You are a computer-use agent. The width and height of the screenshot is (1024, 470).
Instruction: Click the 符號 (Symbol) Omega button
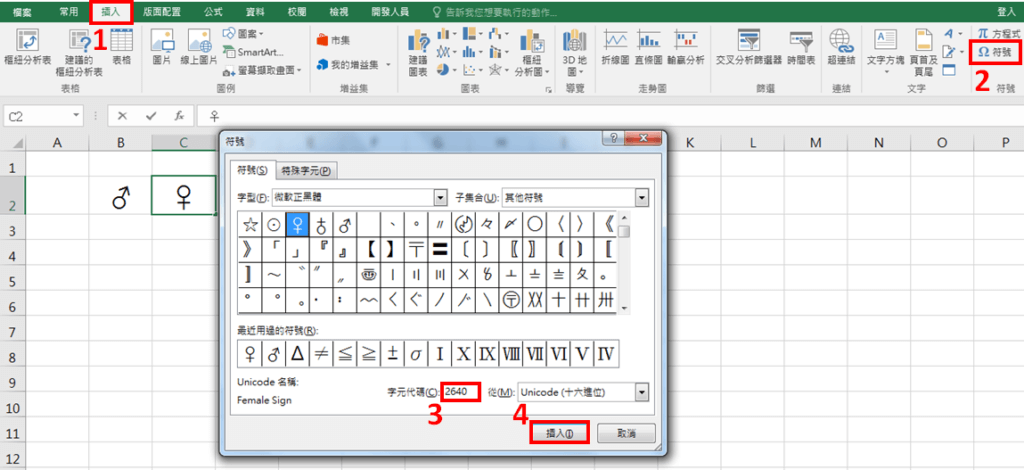point(995,52)
